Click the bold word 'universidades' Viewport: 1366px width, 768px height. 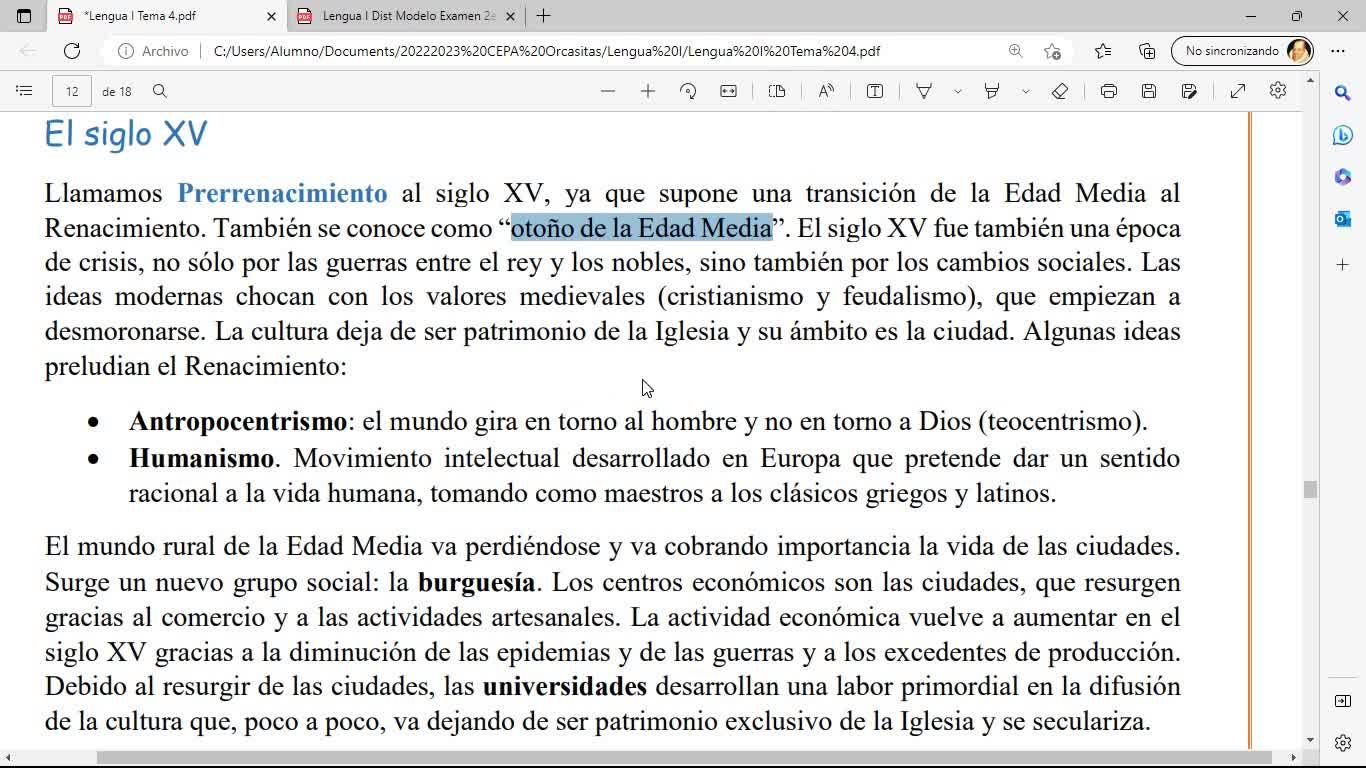[565, 687]
